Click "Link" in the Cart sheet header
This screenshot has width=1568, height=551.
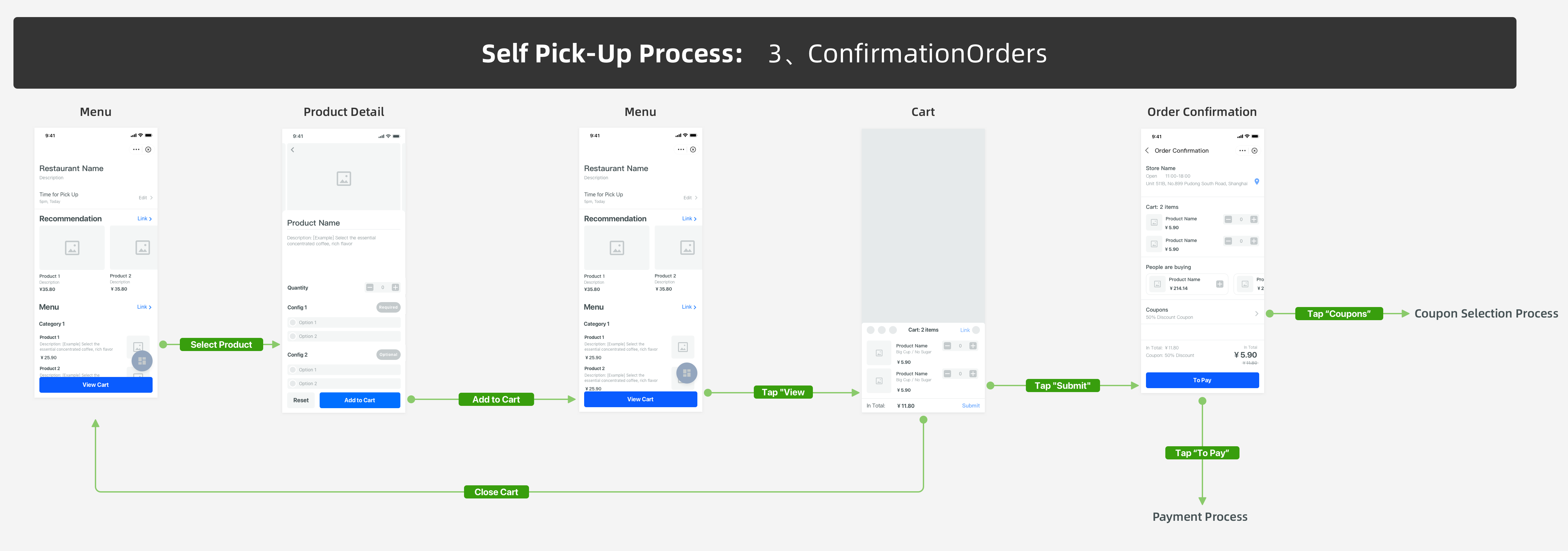965,330
